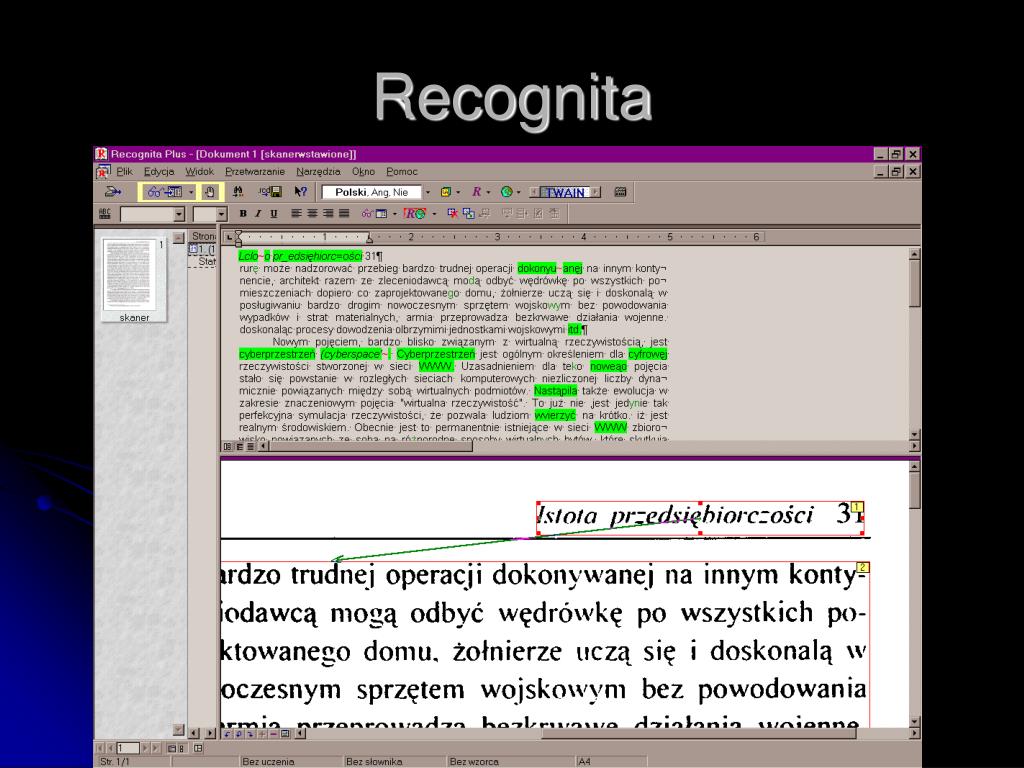
Task: Open the Widok menu
Action: pyautogui.click(x=199, y=172)
